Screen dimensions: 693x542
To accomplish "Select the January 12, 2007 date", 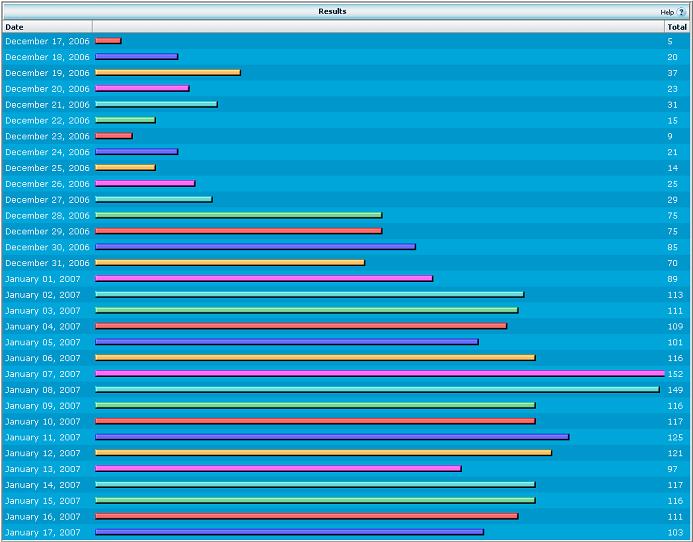I will tap(43, 454).
